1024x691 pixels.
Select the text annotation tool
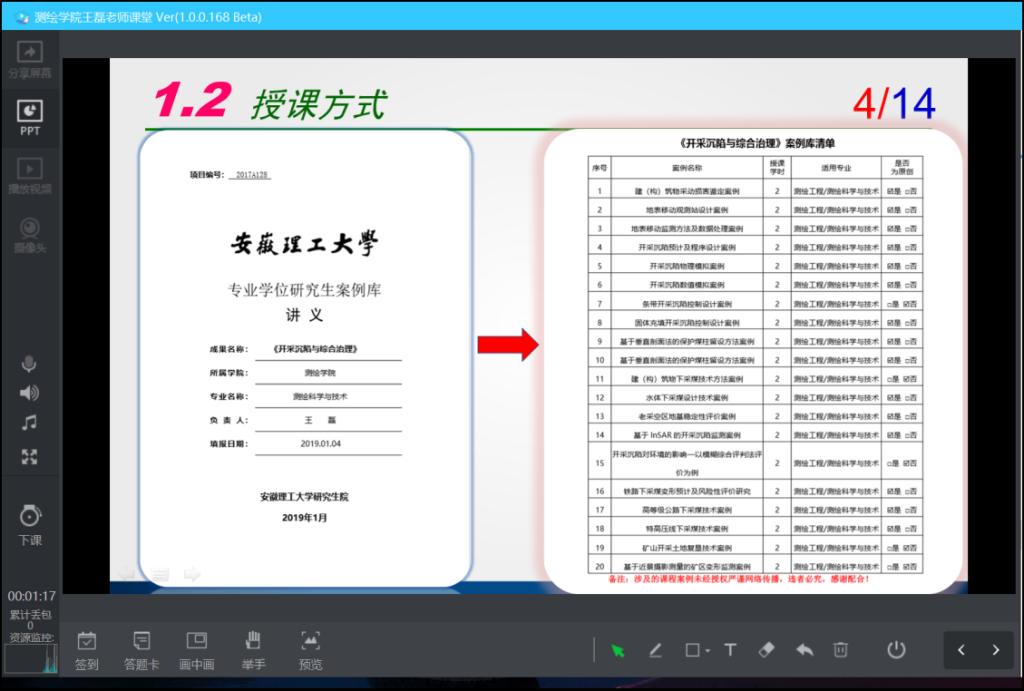point(730,650)
